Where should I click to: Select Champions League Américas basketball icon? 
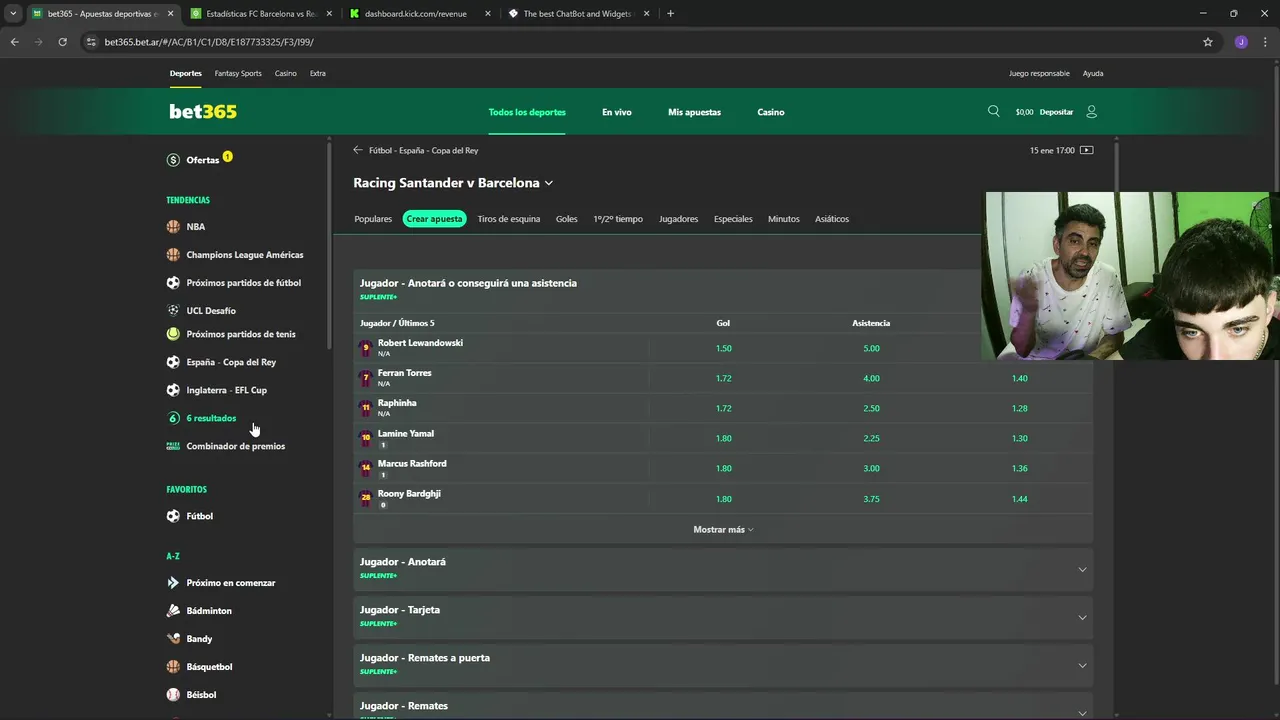174,255
